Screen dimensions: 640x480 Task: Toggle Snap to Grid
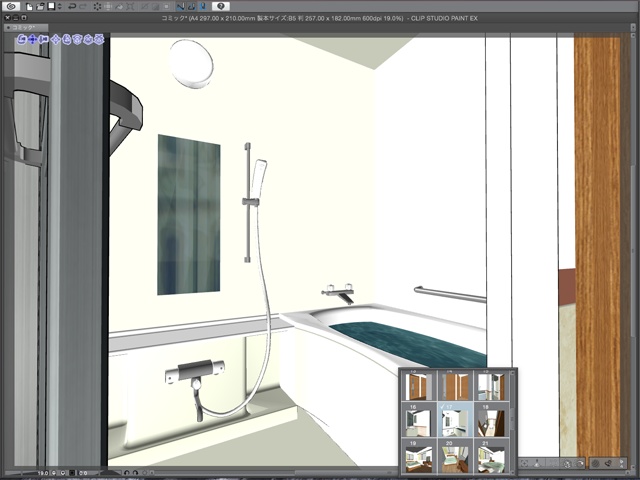click(x=203, y=6)
